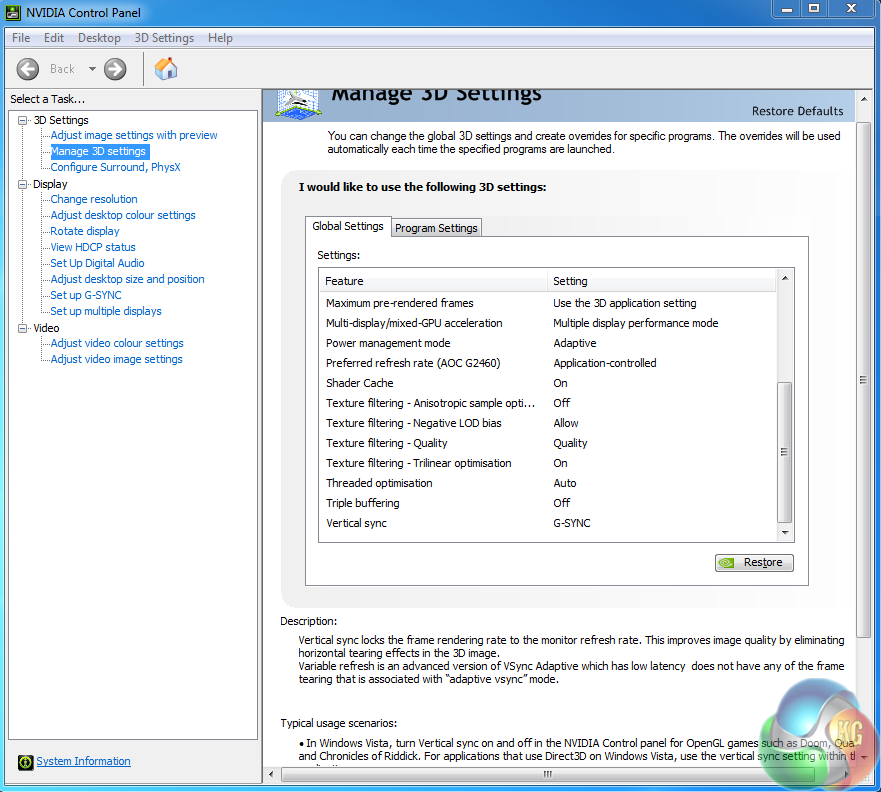881x792 pixels.
Task: Open the Edit menu
Action: (54, 38)
